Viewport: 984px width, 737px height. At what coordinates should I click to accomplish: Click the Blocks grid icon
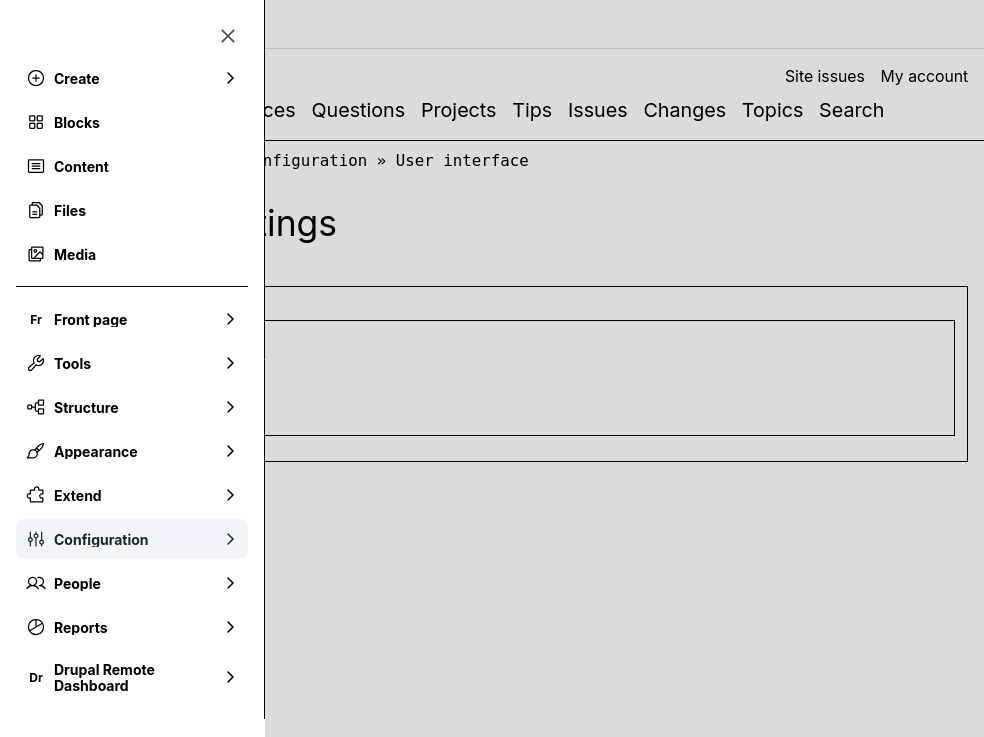[36, 122]
